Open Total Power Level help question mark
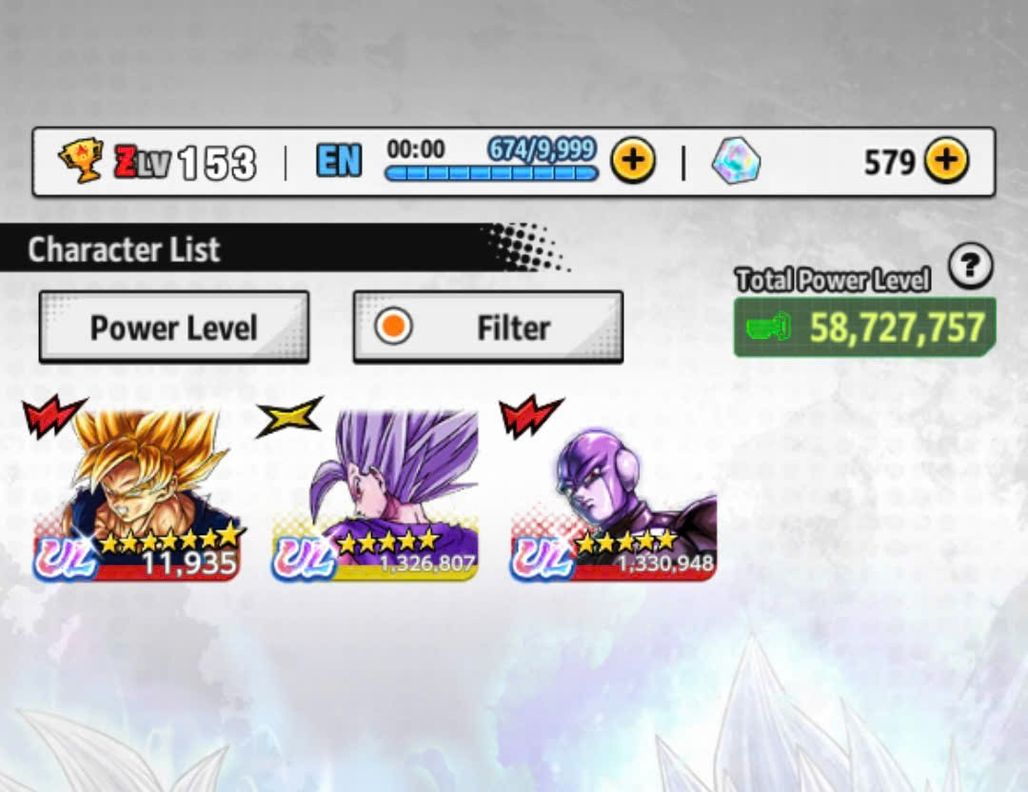The image size is (1028, 792). pyautogui.click(x=971, y=266)
